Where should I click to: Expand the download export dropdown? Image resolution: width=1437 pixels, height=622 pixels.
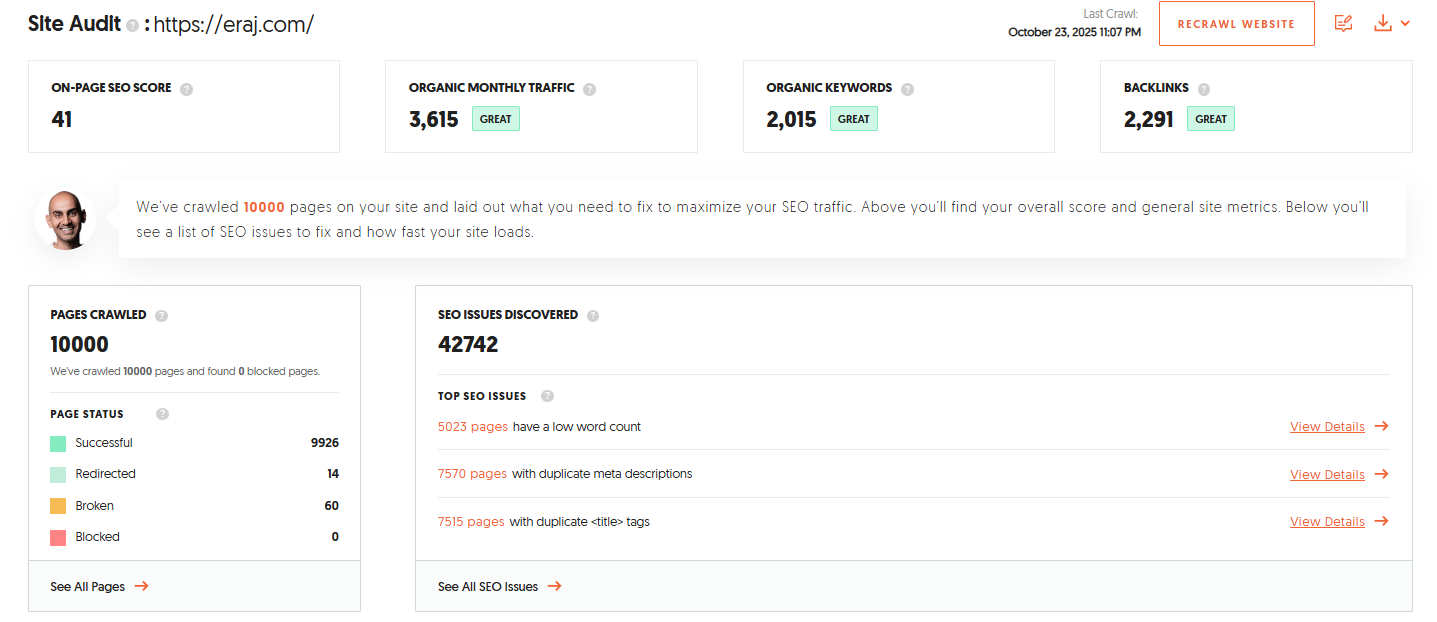(x=1392, y=23)
